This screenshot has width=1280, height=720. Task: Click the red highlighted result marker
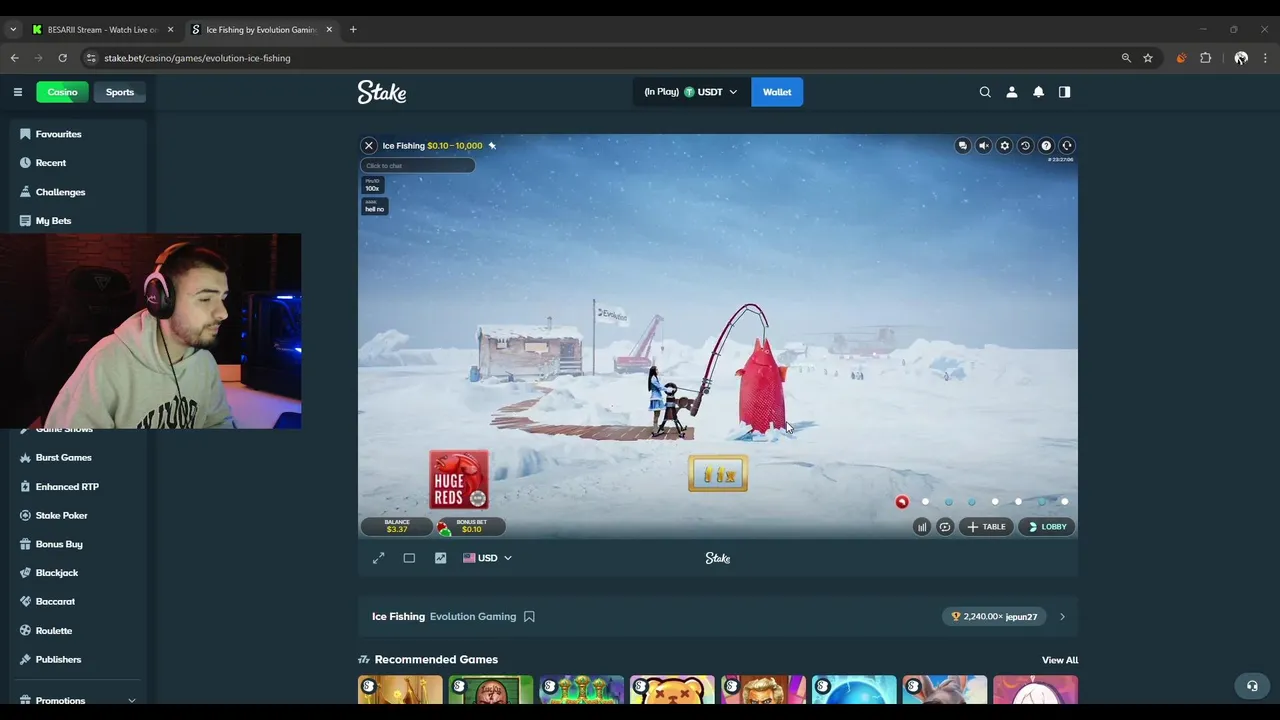click(x=902, y=502)
